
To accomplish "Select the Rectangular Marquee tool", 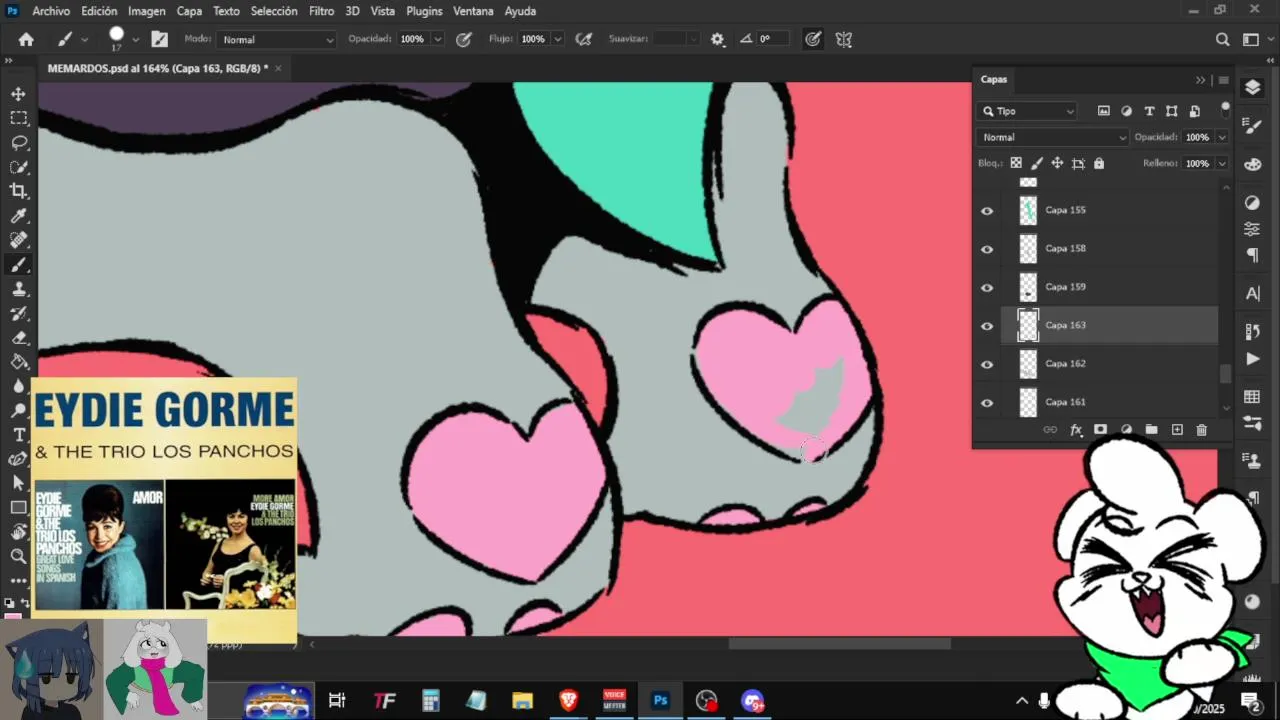I will point(18,118).
